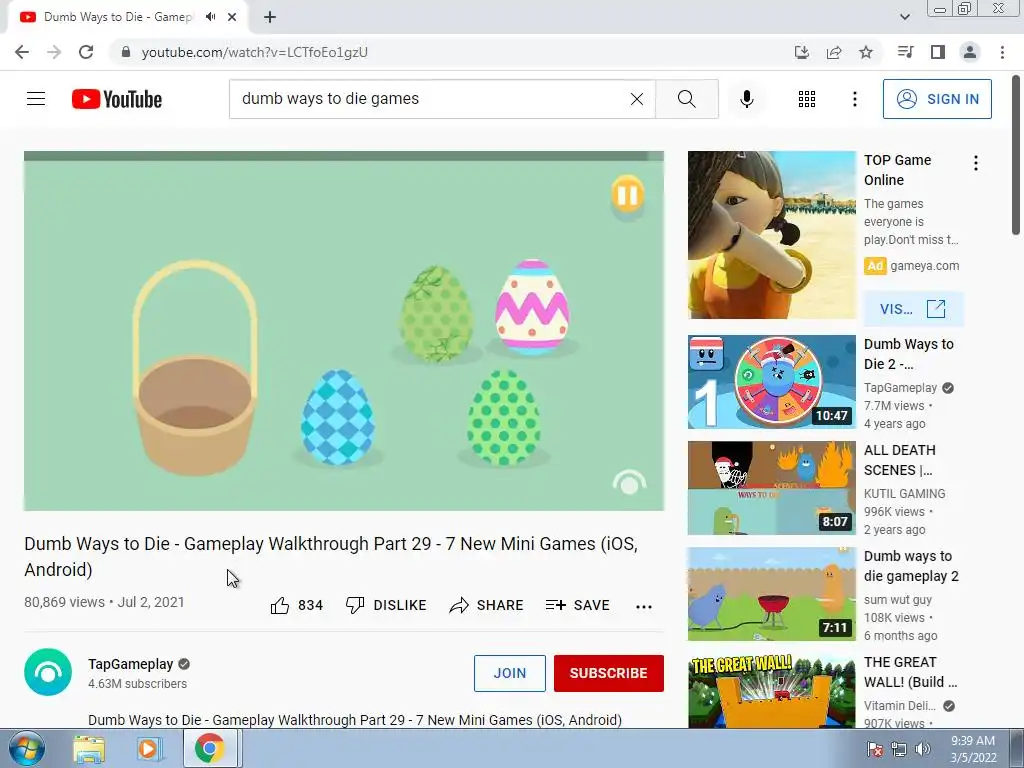
Task: Reload the page
Action: point(86,52)
